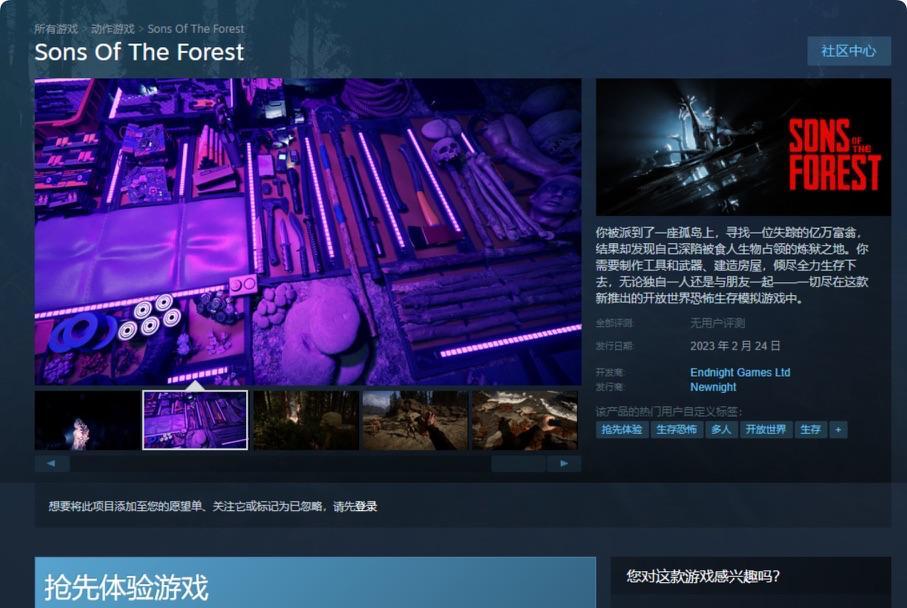Select the 多人 tag
This screenshot has width=907, height=608.
coord(721,430)
